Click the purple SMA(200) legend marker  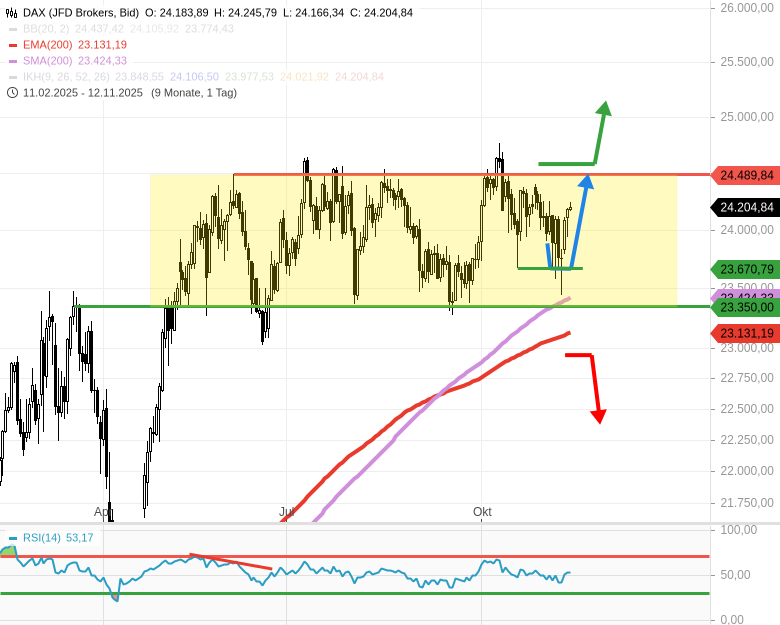(13, 61)
